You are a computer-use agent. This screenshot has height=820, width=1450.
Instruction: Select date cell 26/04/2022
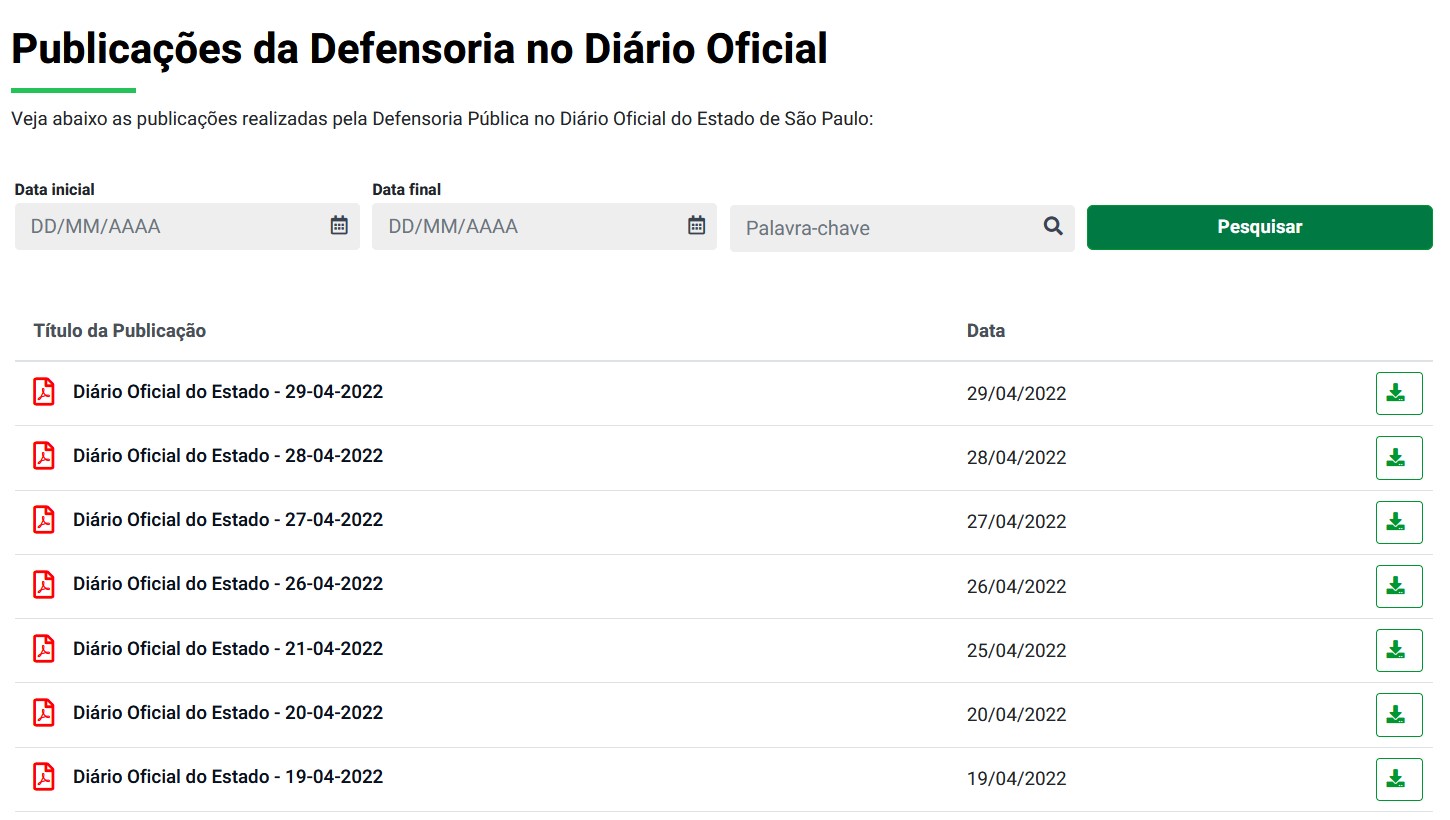(1017, 587)
